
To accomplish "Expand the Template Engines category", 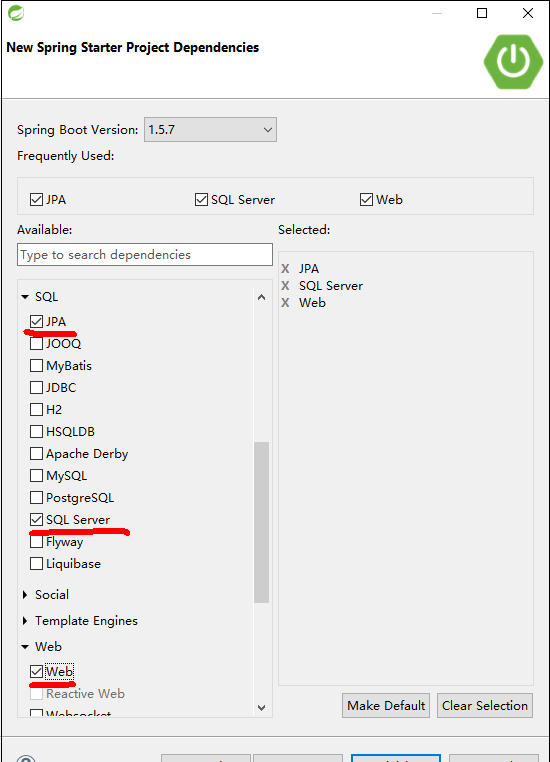I will [x=25, y=621].
